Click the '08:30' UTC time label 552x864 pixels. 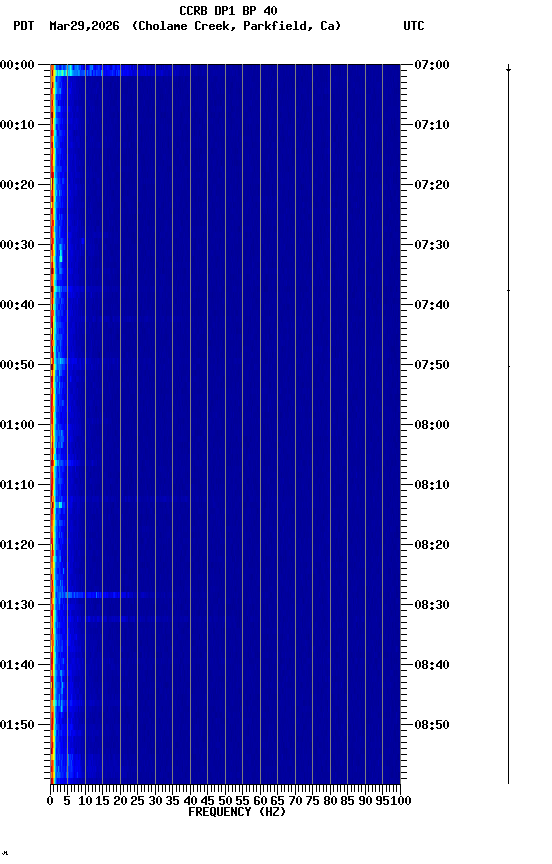(x=432, y=606)
